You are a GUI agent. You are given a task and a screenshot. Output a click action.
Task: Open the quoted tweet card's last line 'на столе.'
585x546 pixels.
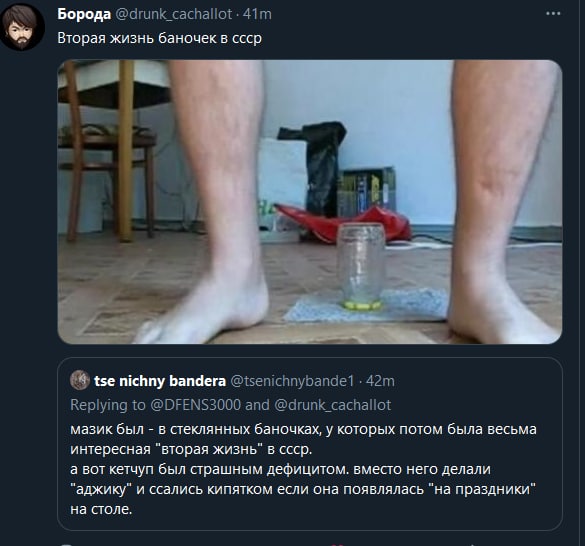[x=101, y=509]
